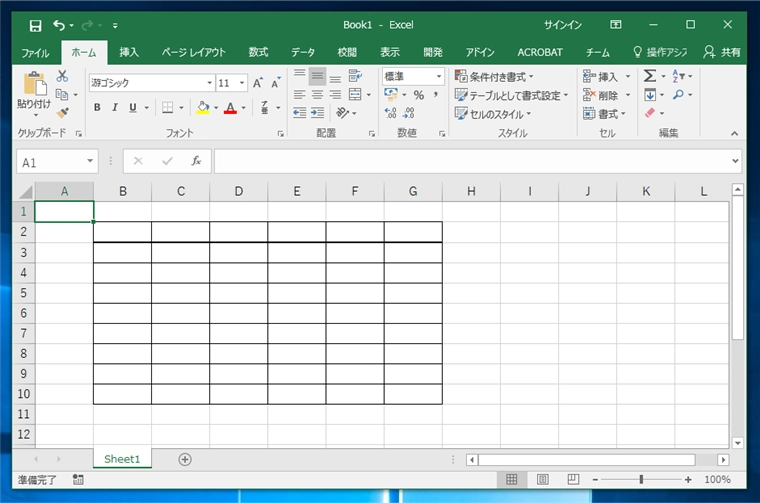Click the Paste clipboard icon
The image size is (760, 503).
(35, 84)
